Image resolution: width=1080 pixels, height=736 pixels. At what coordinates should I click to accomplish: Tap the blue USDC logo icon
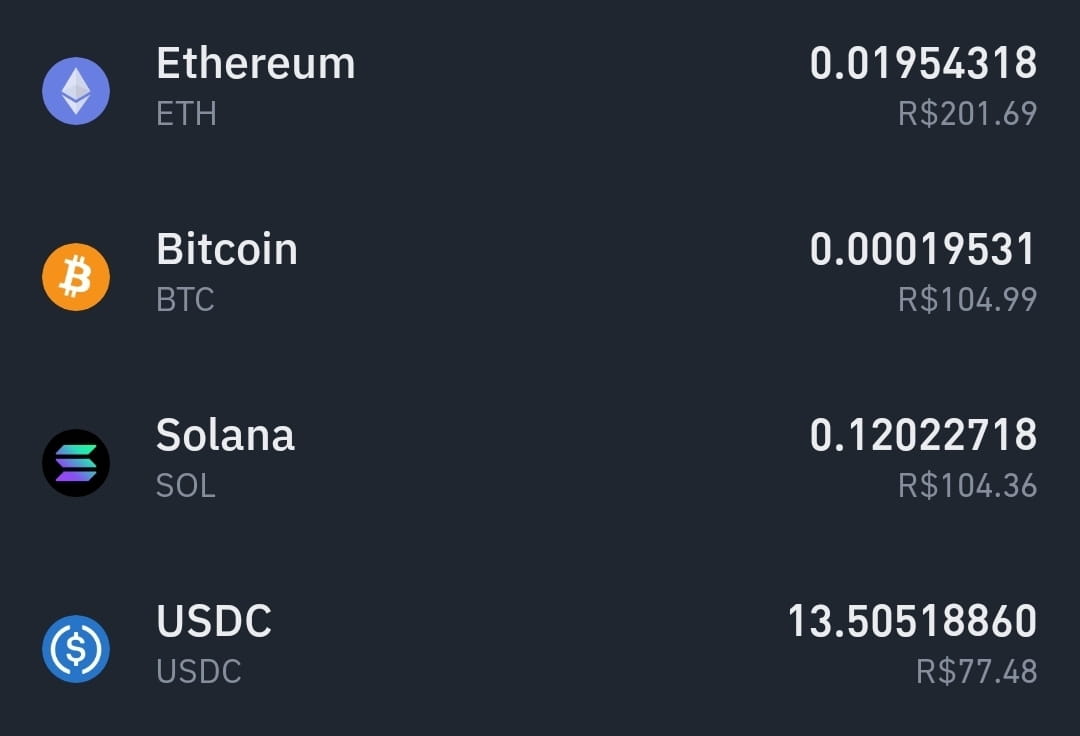76,649
